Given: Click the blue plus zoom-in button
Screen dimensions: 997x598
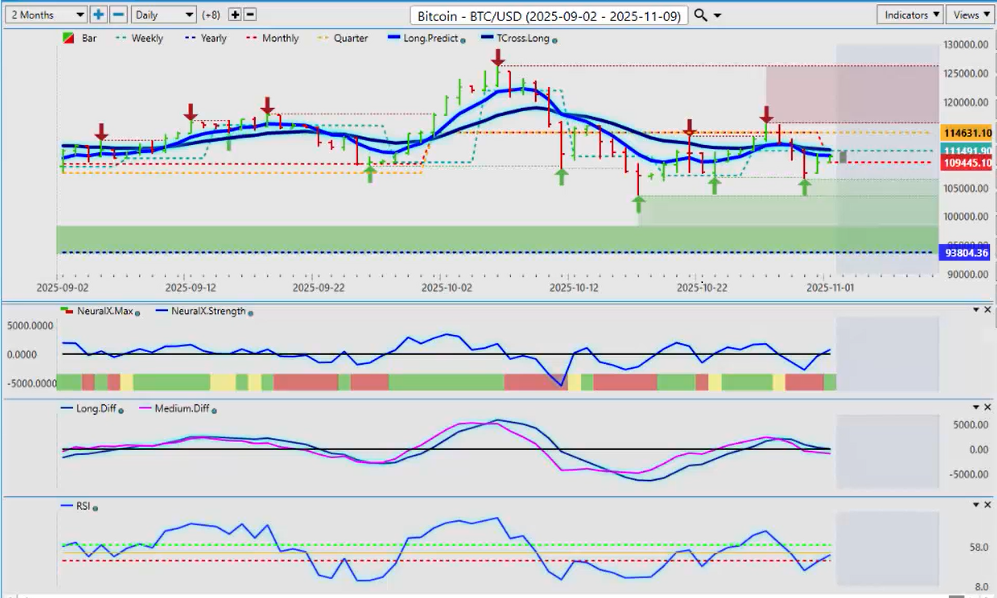Looking at the screenshot, I should click(98, 15).
